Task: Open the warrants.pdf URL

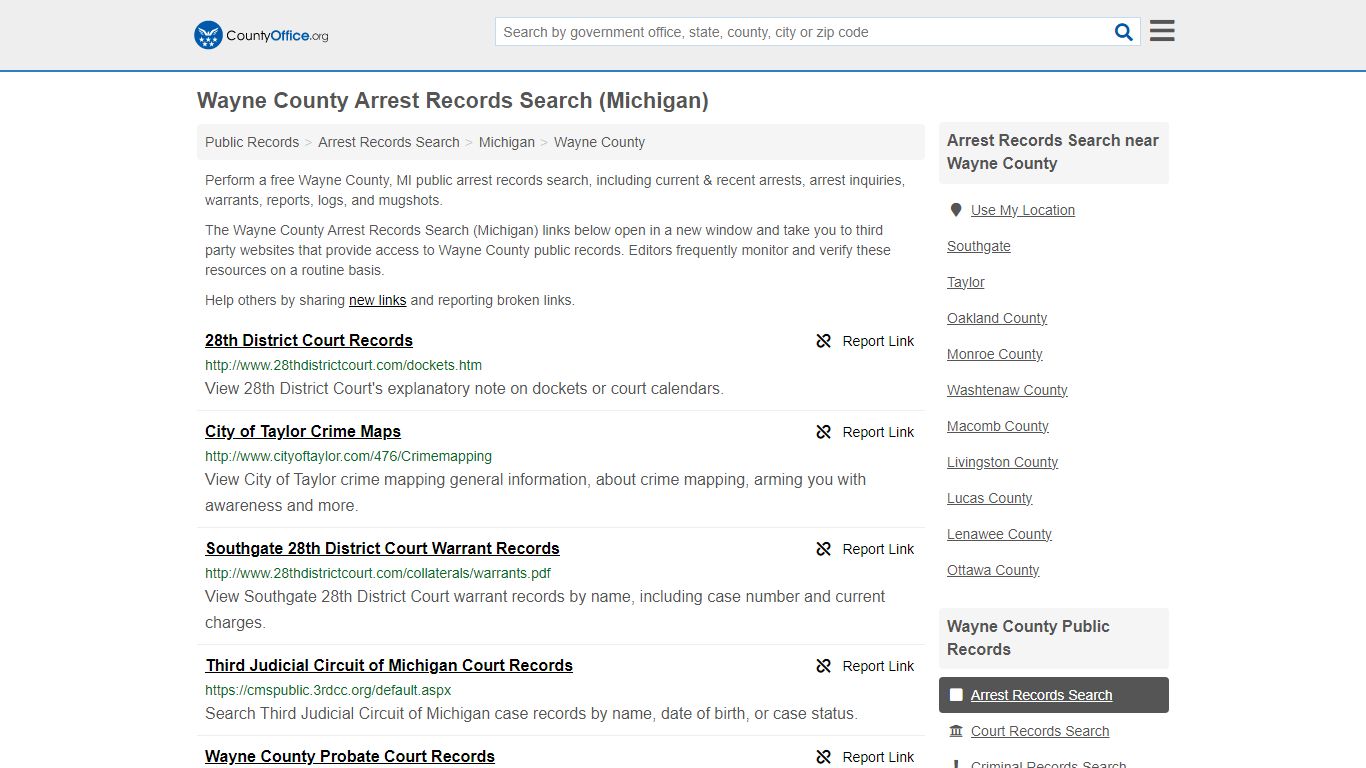Action: tap(378, 573)
